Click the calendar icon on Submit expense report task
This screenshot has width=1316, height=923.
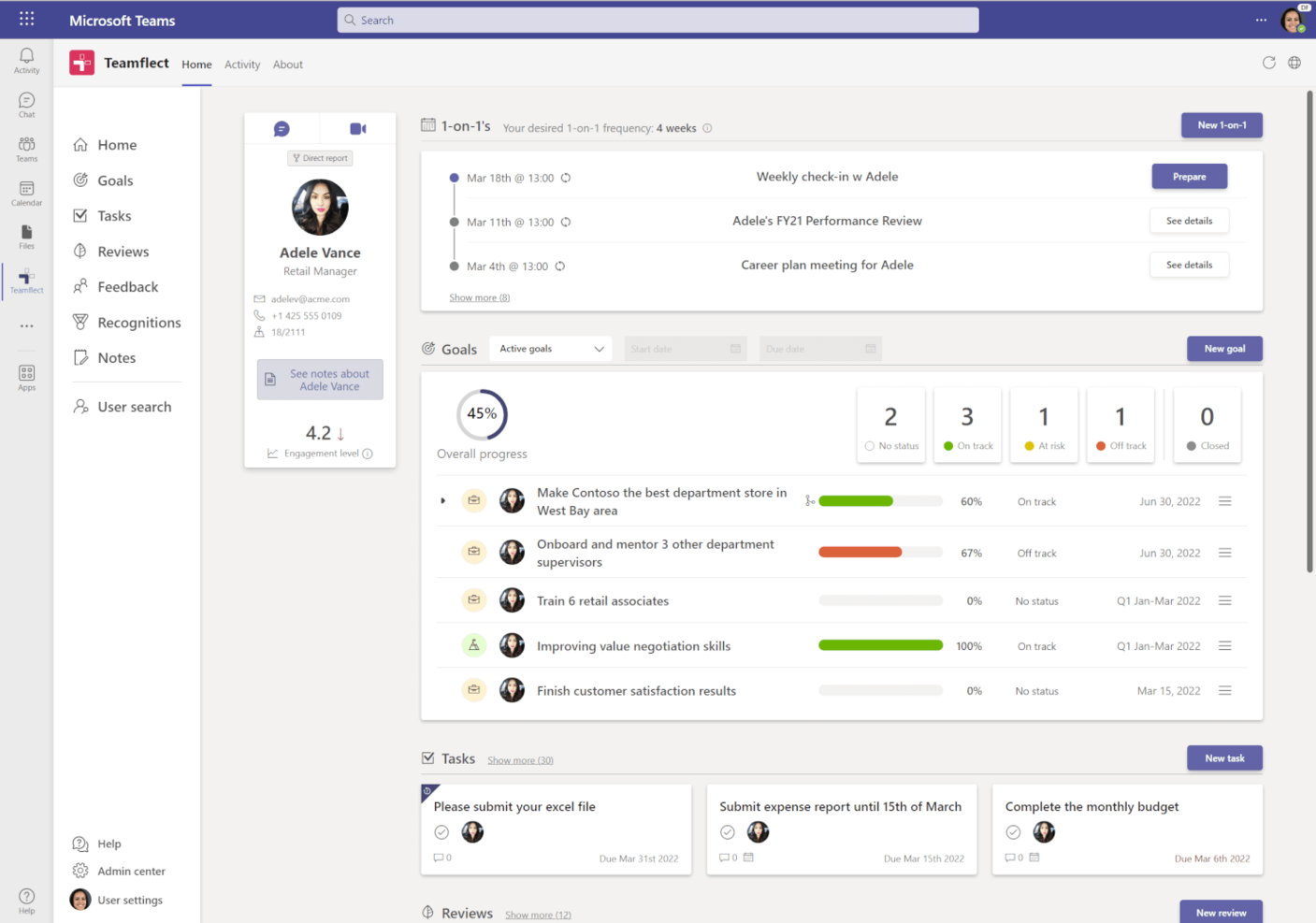point(748,857)
